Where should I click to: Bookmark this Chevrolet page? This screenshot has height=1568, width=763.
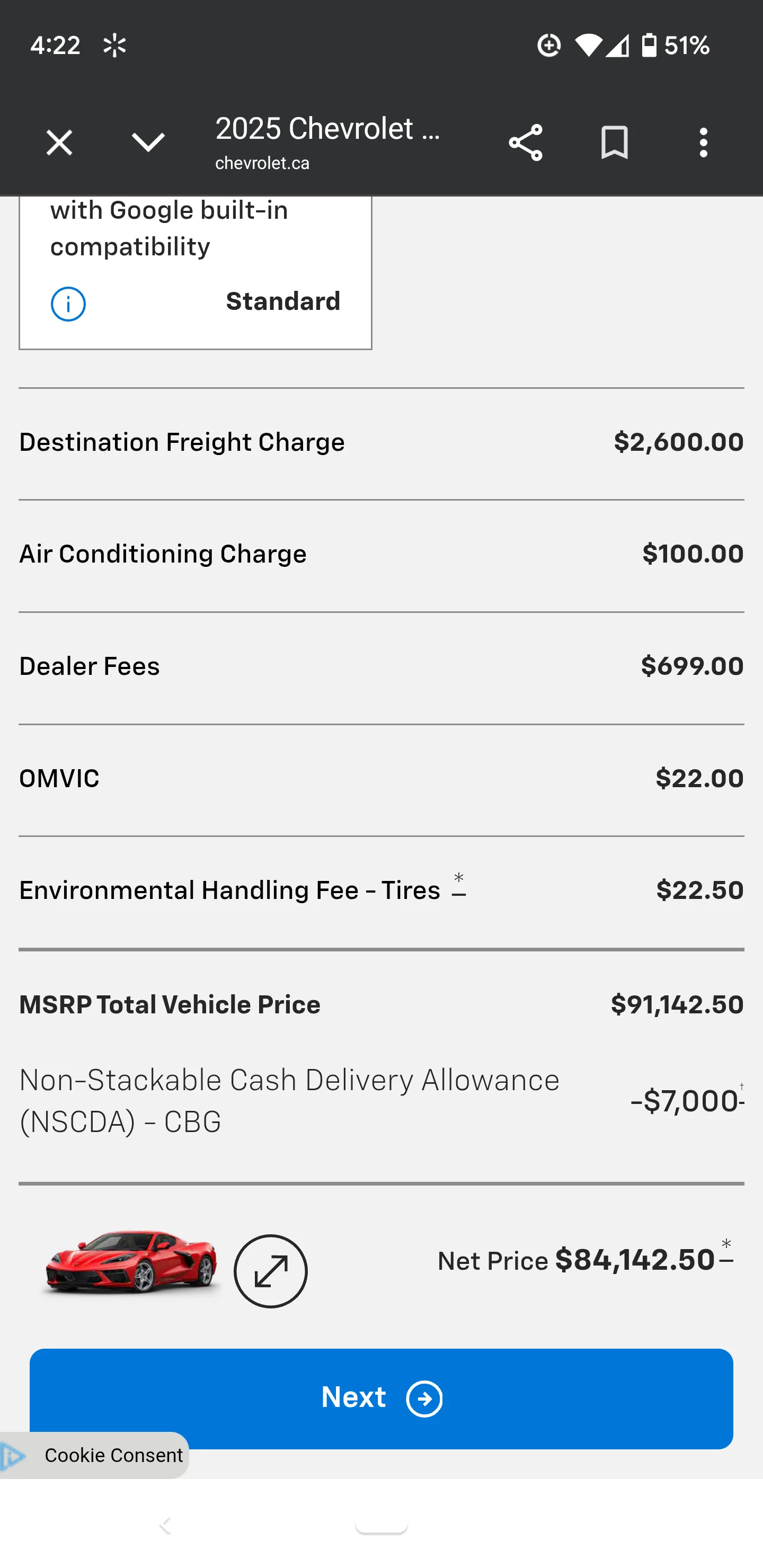[614, 143]
